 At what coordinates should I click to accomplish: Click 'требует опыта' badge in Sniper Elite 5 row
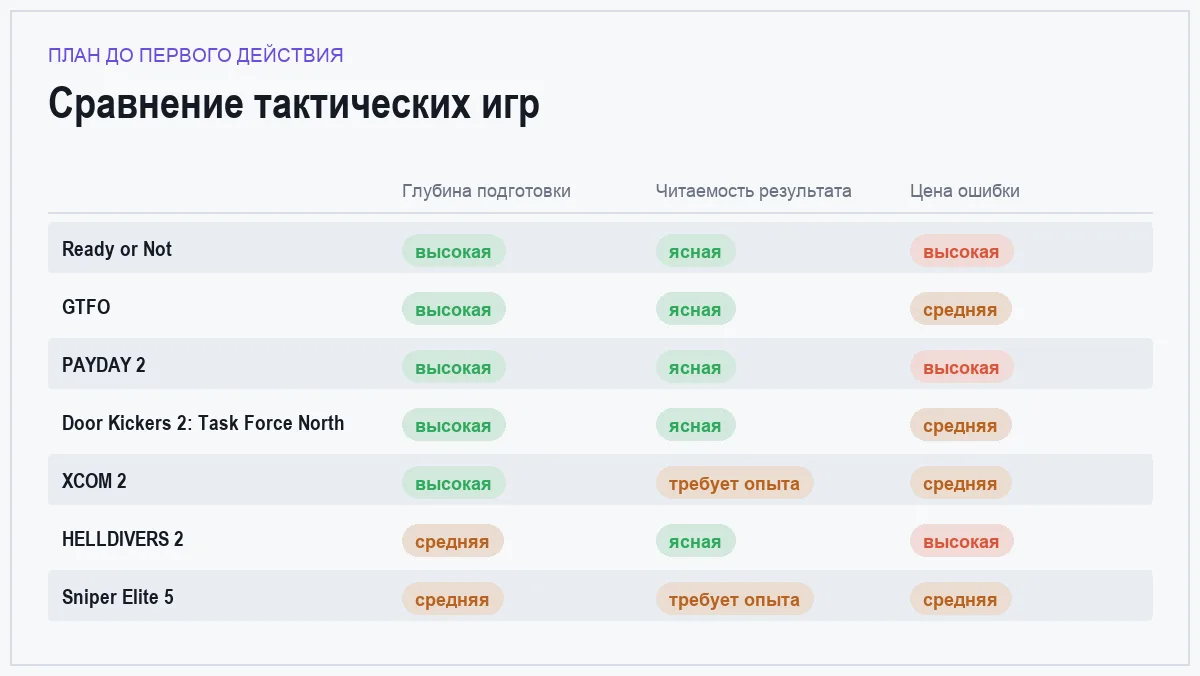[x=735, y=599]
